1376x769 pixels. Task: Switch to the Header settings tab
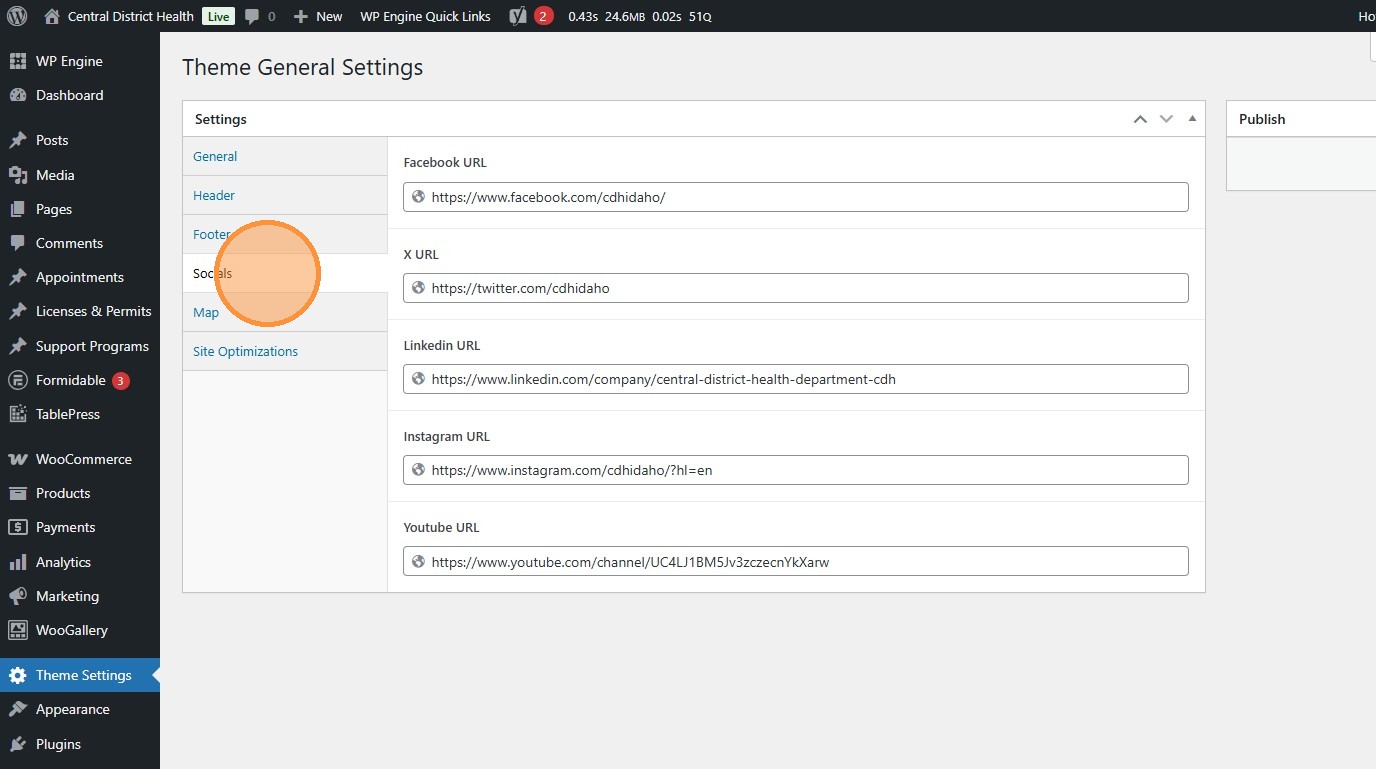[x=214, y=195]
